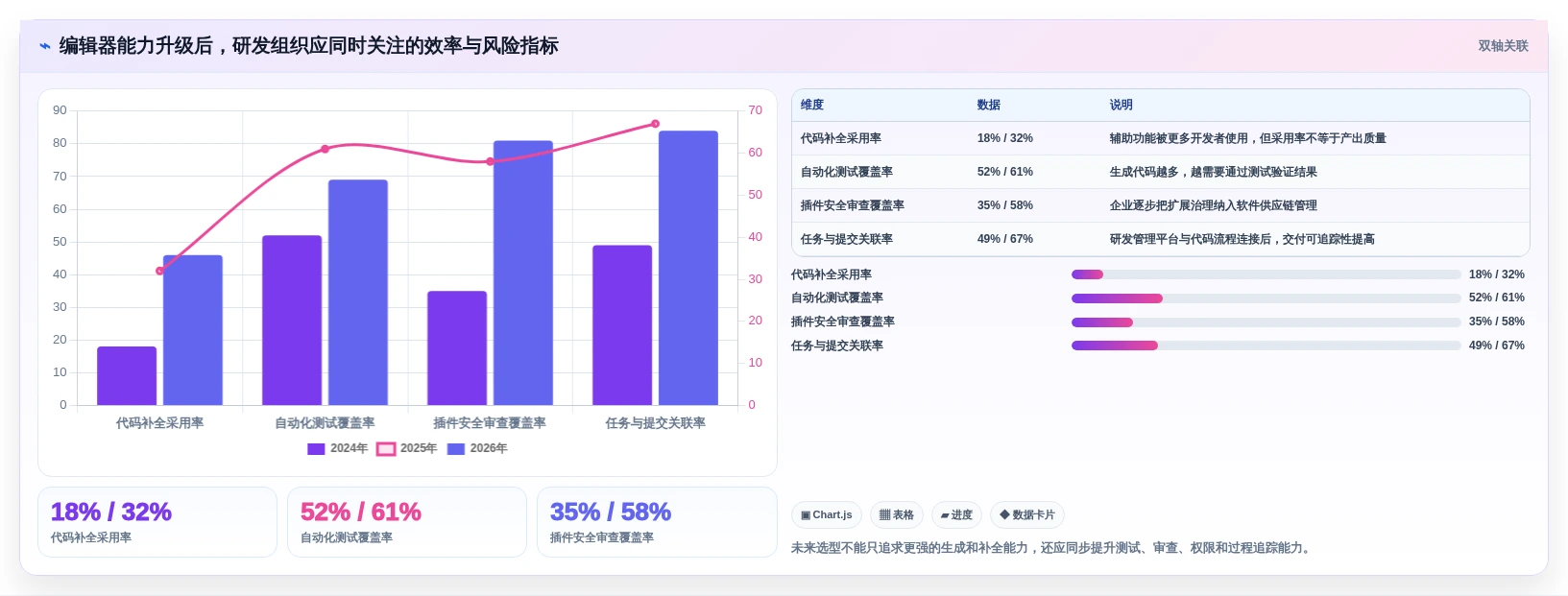Click the 自动化测试覆盖率 progress bar

pyautogui.click(x=1266, y=298)
